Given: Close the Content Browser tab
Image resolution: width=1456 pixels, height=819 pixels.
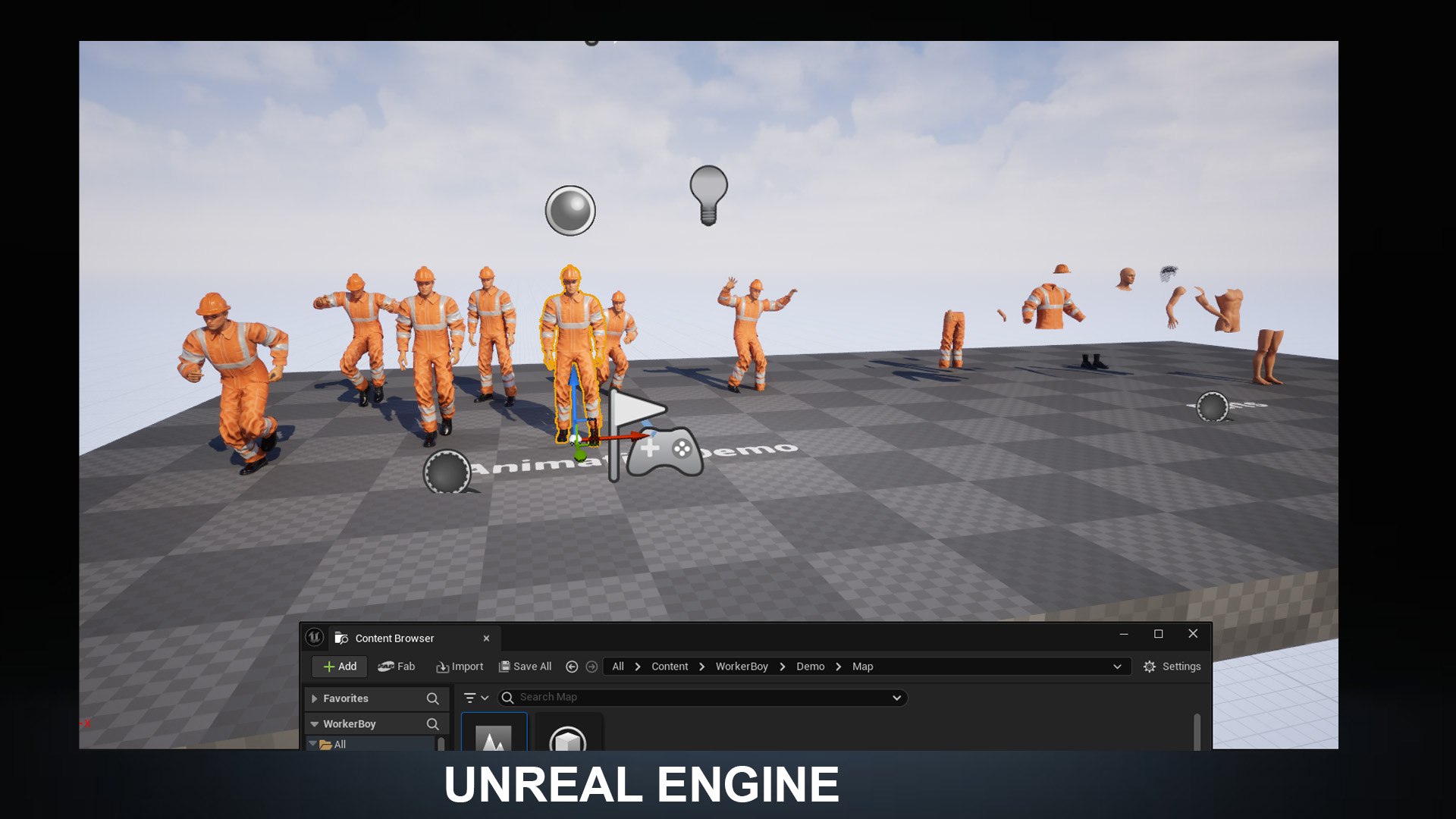Looking at the screenshot, I should pyautogui.click(x=486, y=639).
